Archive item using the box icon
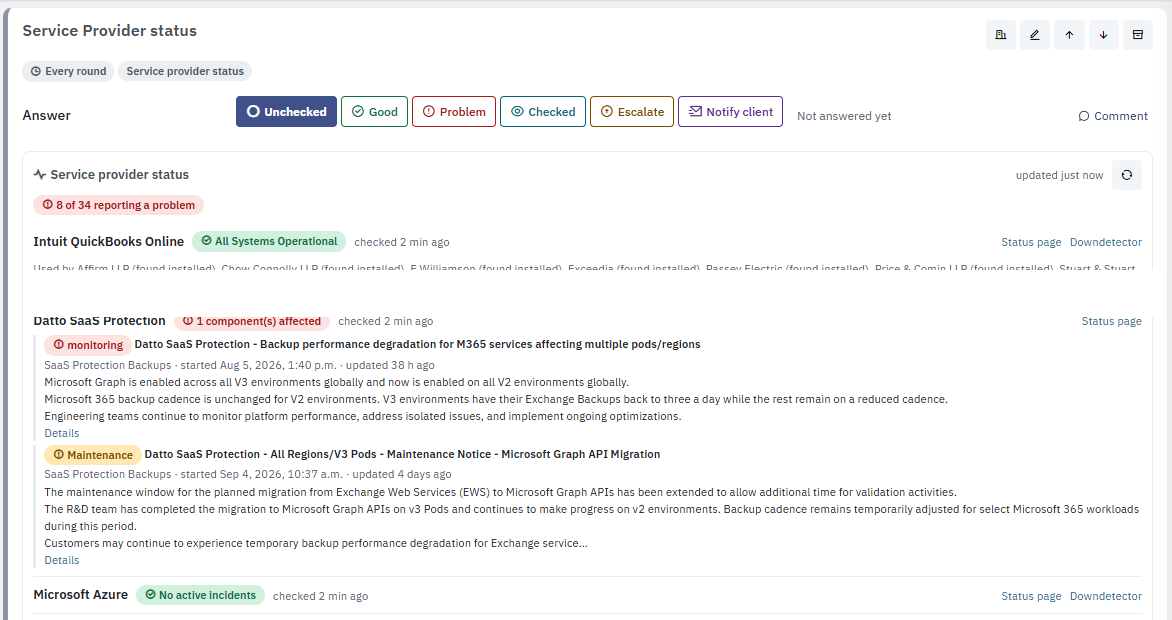 pyautogui.click(x=1138, y=35)
